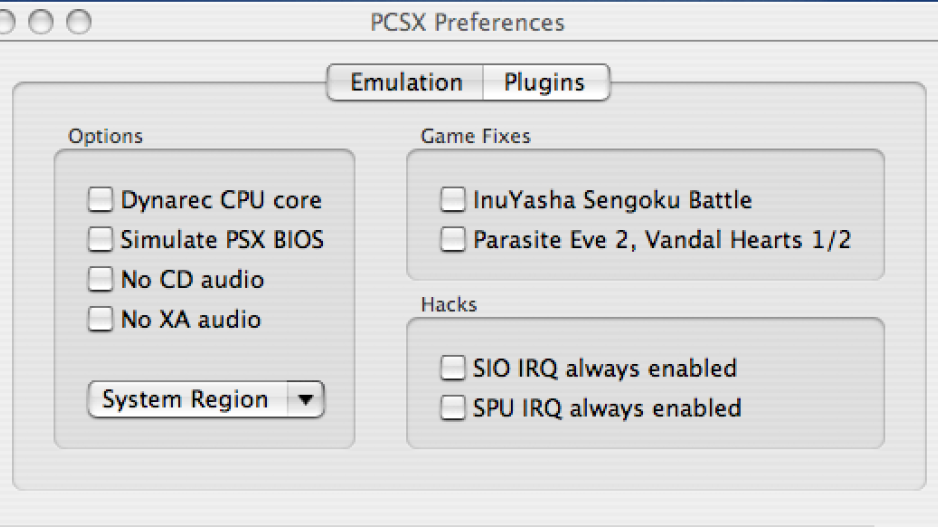The image size is (938, 527).
Task: Click the Hacks group heading
Action: [448, 304]
